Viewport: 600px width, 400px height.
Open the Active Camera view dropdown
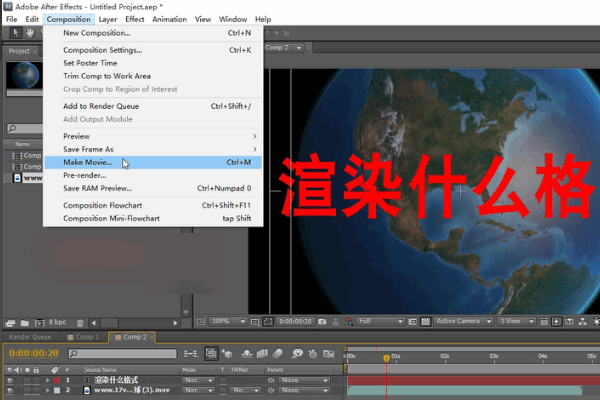(460, 322)
